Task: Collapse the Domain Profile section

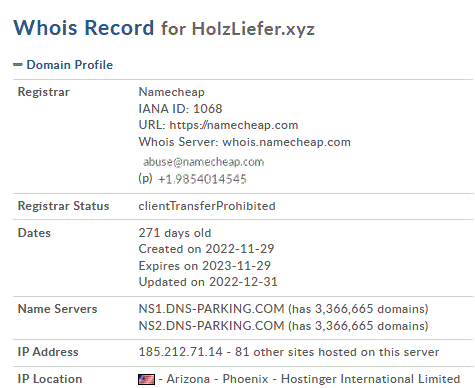Action: [18, 65]
